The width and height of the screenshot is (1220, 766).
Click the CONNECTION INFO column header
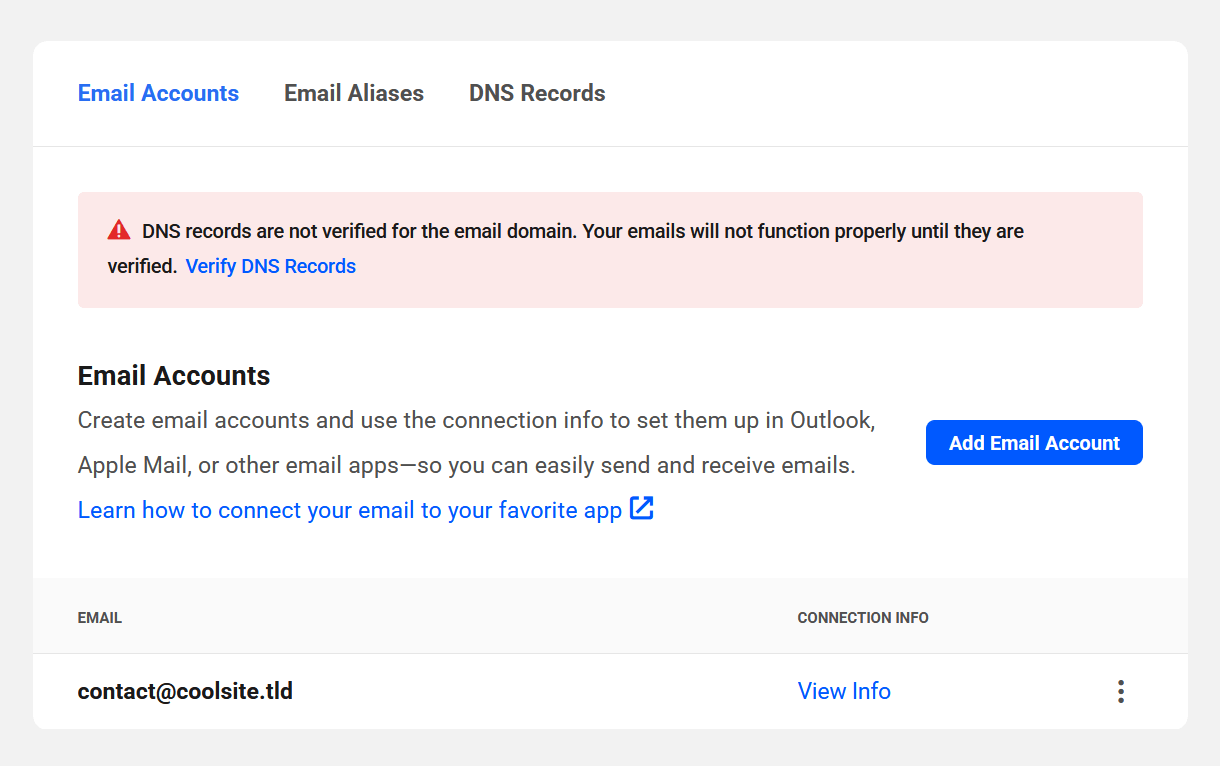(x=863, y=618)
